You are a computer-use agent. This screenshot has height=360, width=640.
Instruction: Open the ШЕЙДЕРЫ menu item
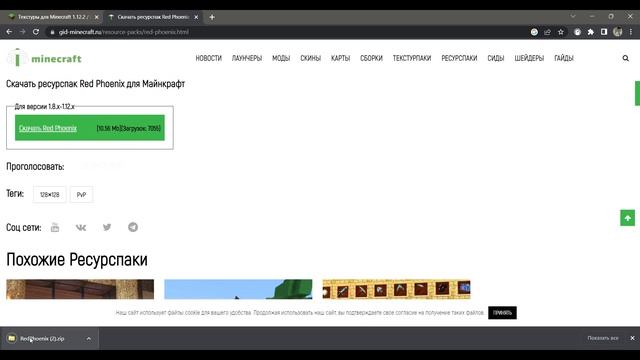tap(529, 58)
